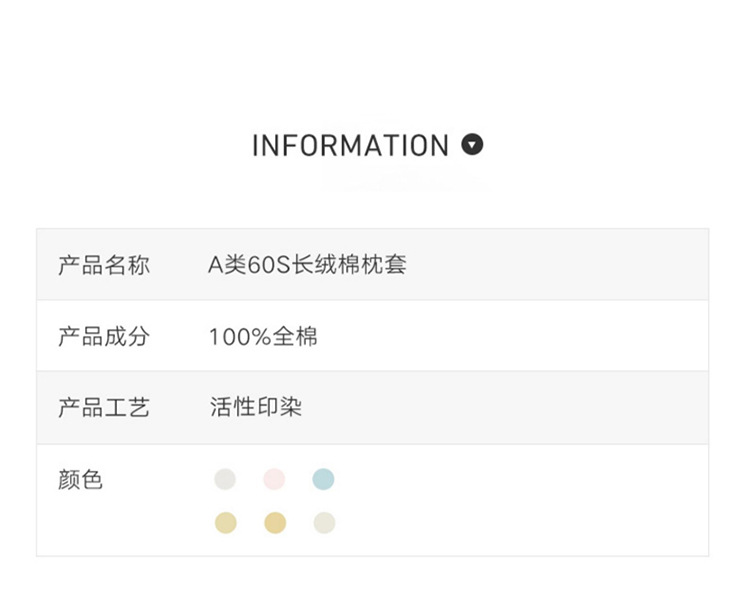Click the 全棉 text after 100%
The image size is (750, 595).
click(x=295, y=337)
